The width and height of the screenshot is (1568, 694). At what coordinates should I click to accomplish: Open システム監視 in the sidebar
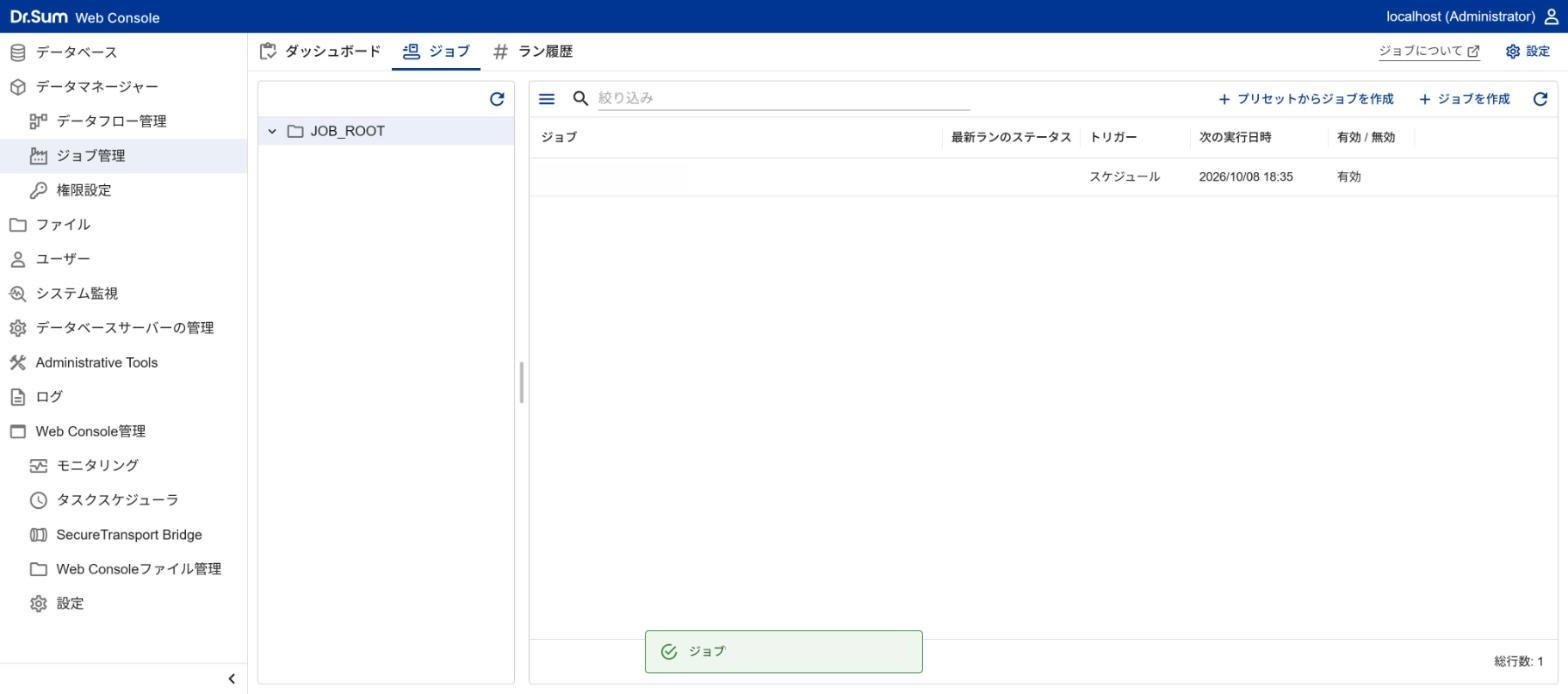[123, 294]
